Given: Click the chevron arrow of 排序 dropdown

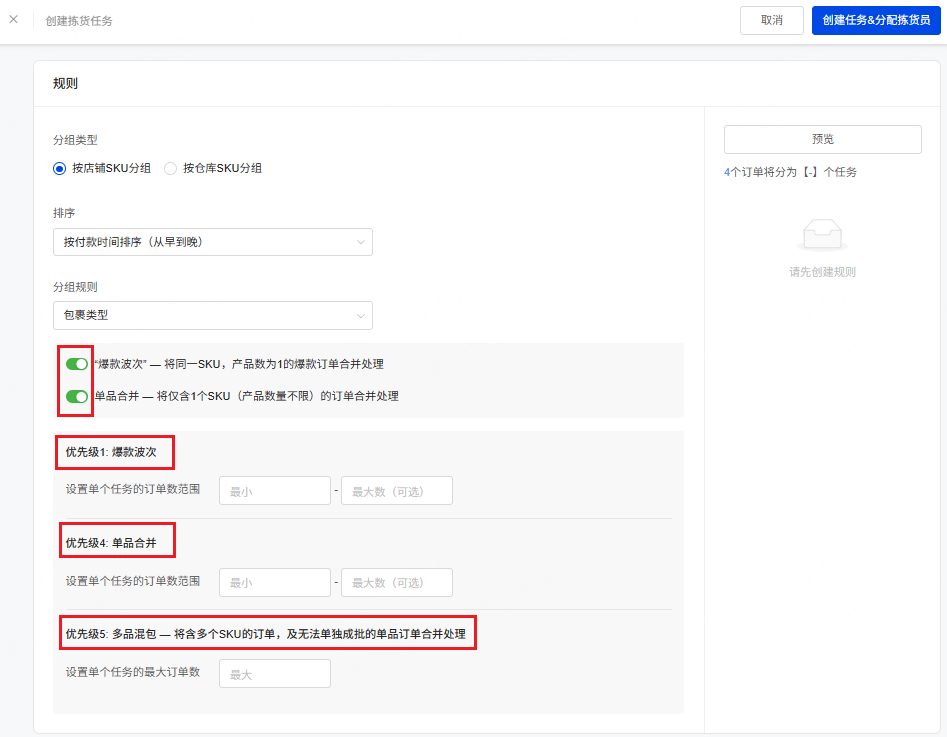Looking at the screenshot, I should pyautogui.click(x=360, y=242).
